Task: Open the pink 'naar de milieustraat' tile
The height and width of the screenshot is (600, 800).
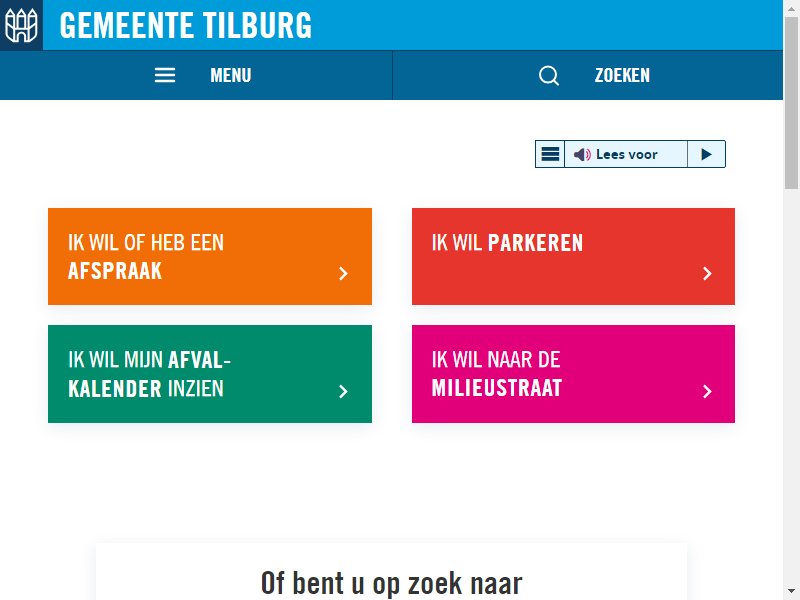Action: tap(573, 373)
